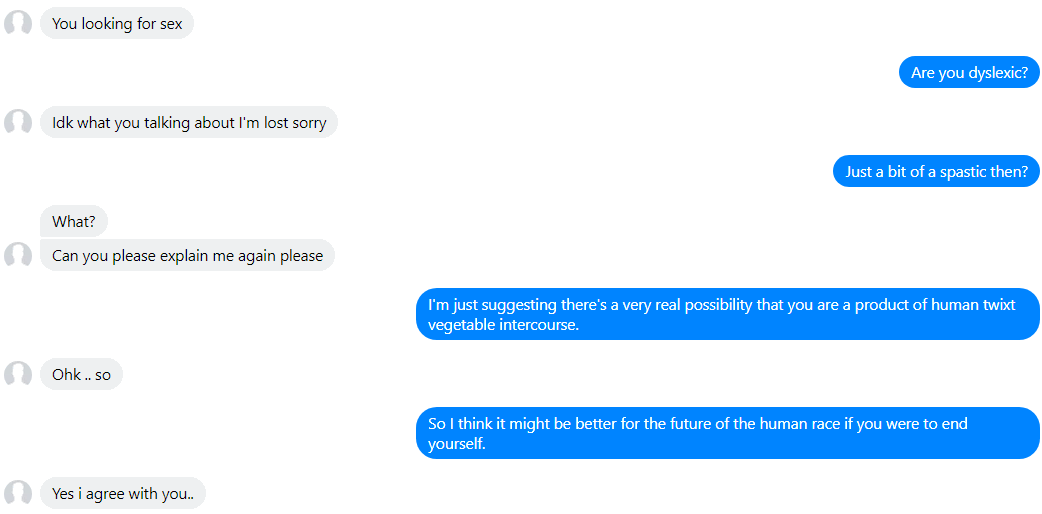
Task: Click the "Ohk .. so" received message
Action: 81,374
